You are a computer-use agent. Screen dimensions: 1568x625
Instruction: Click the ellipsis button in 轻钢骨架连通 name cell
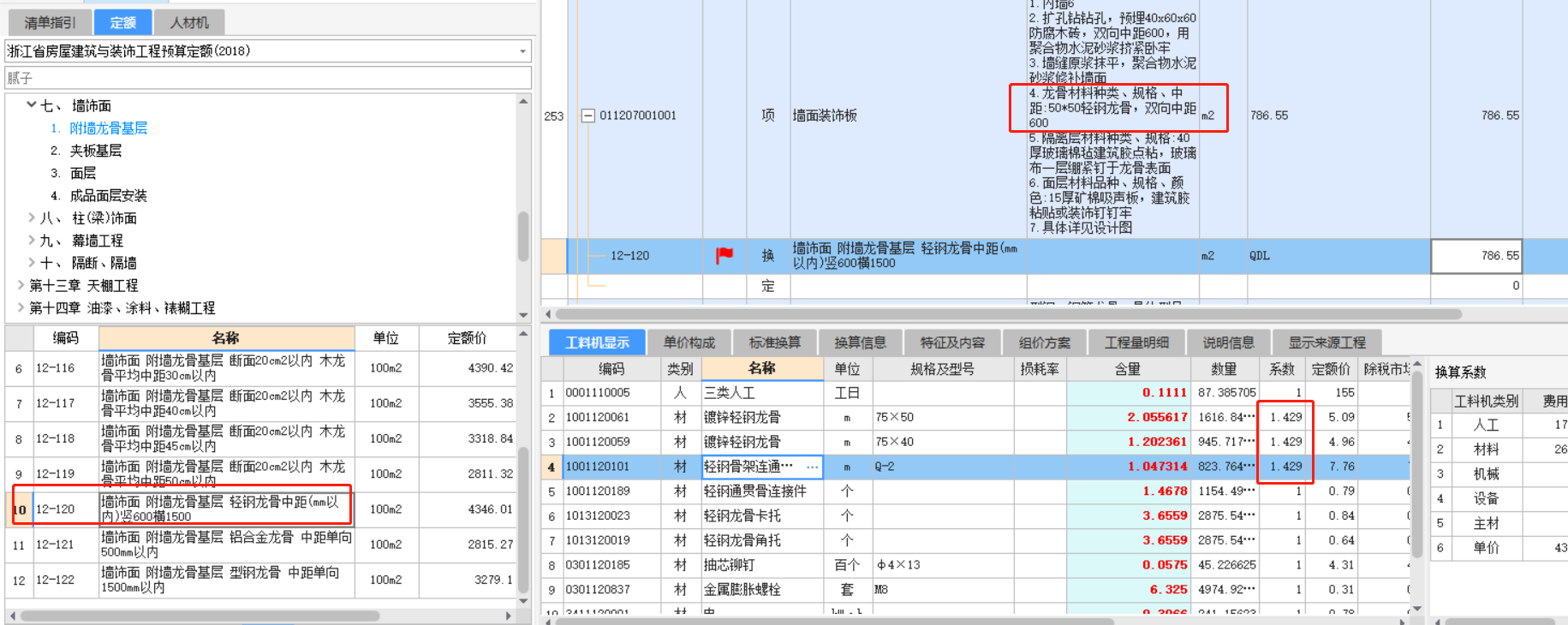(812, 467)
